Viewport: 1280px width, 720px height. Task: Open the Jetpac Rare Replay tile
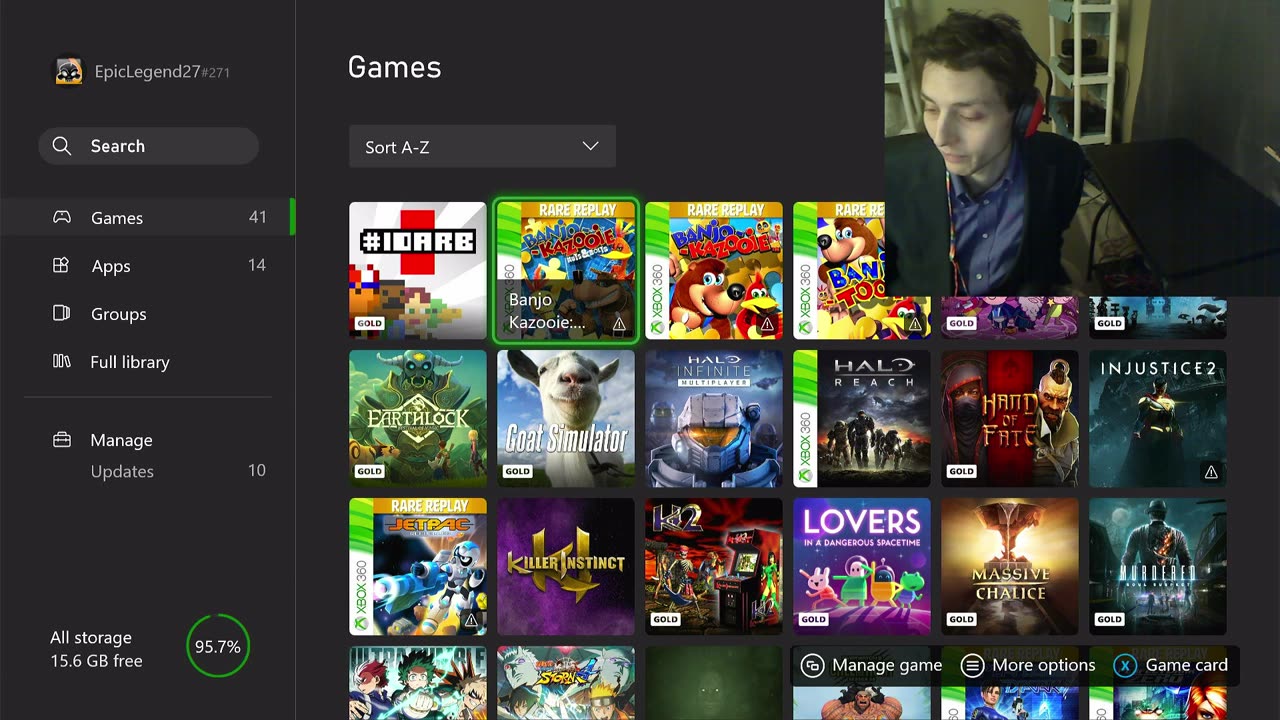(417, 567)
